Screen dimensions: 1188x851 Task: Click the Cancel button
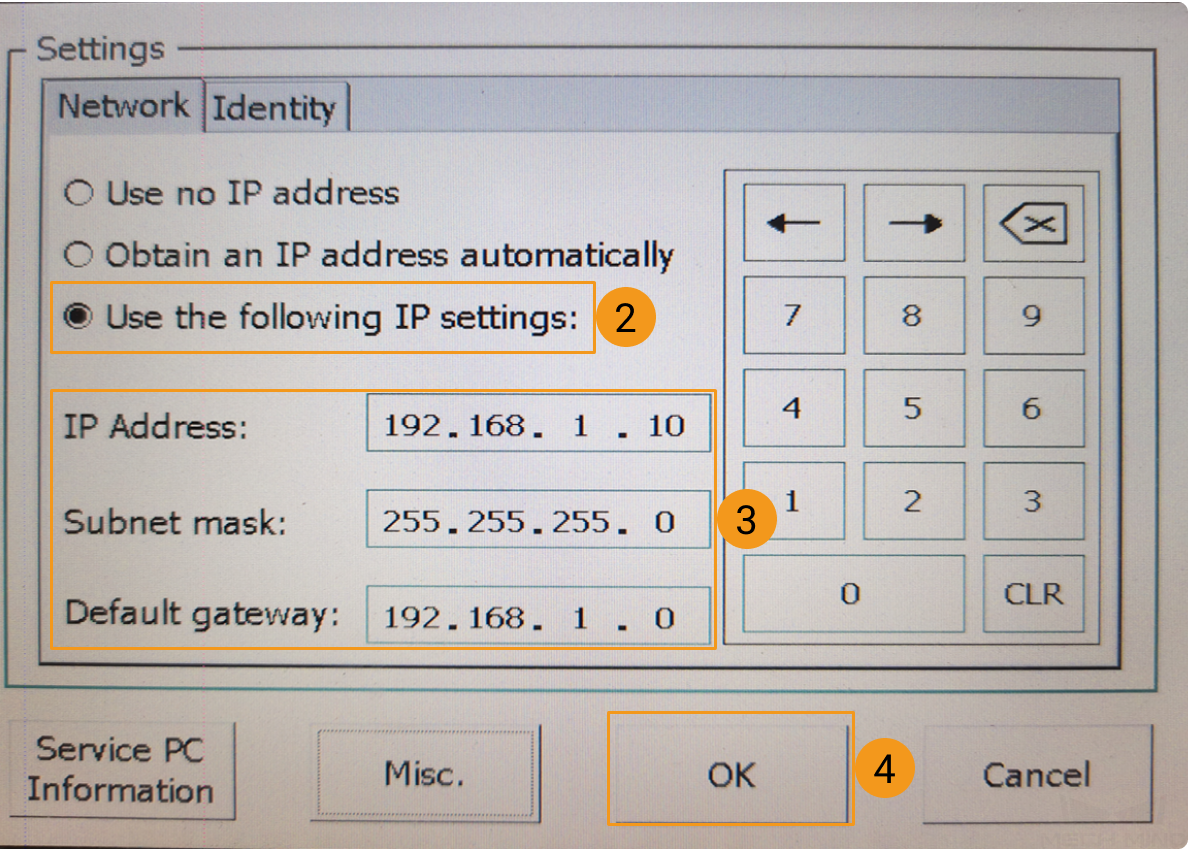click(1036, 774)
